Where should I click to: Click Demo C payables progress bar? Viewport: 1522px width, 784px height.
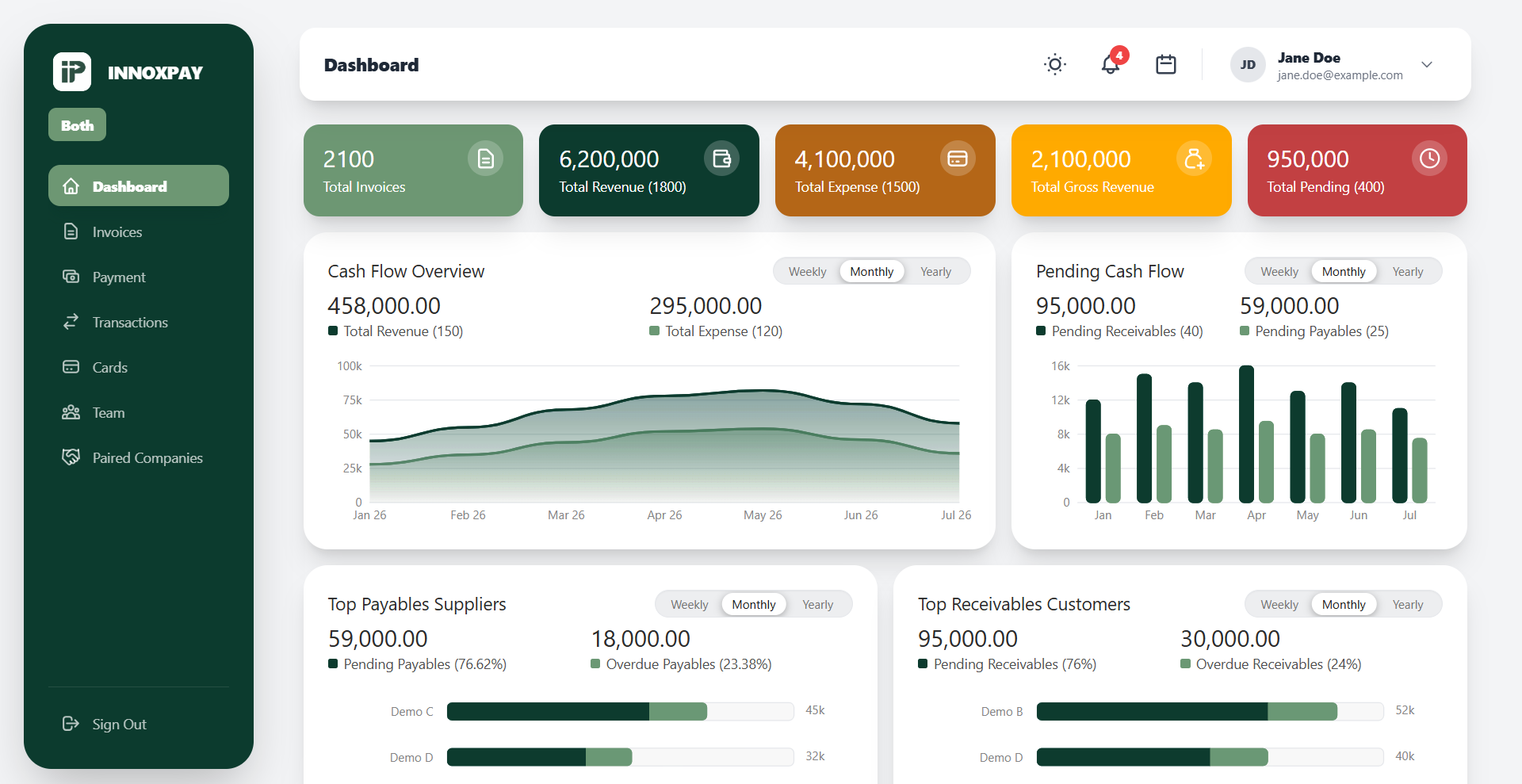point(620,711)
